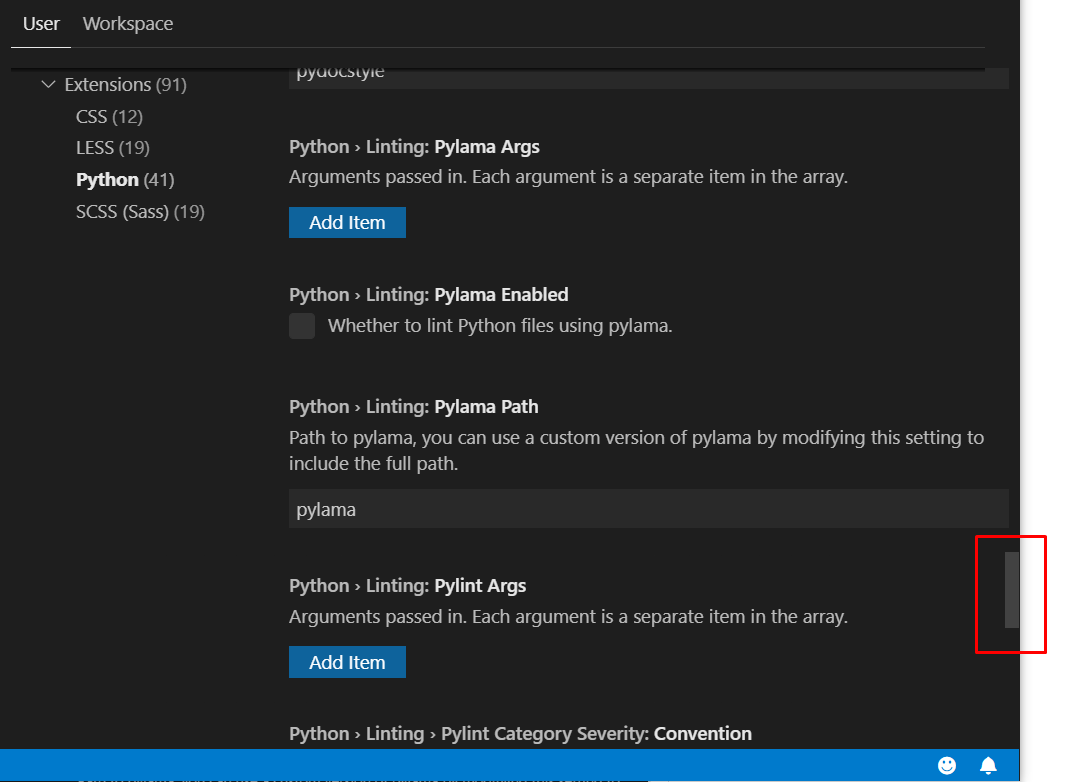Select the Pylama Enabled setting title
Screen dimensions: 1072x782
(x=429, y=295)
